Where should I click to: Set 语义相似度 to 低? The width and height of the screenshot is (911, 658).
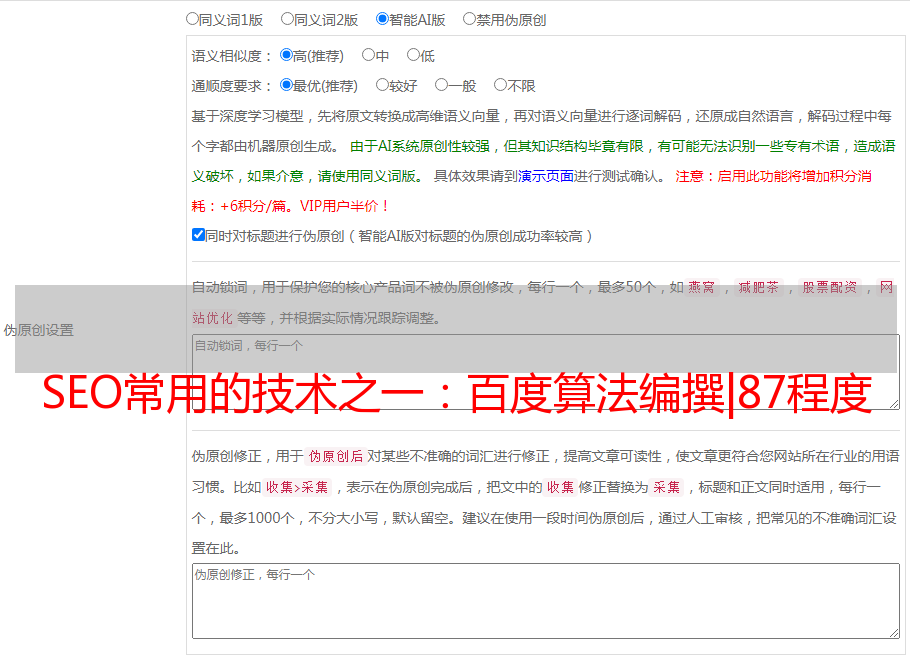[x=413, y=55]
